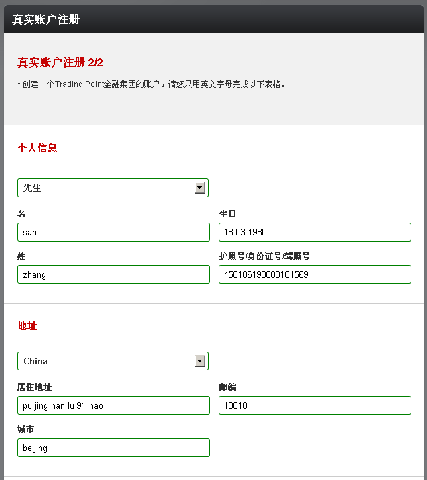Click the 地址 section heading

(x=28, y=326)
